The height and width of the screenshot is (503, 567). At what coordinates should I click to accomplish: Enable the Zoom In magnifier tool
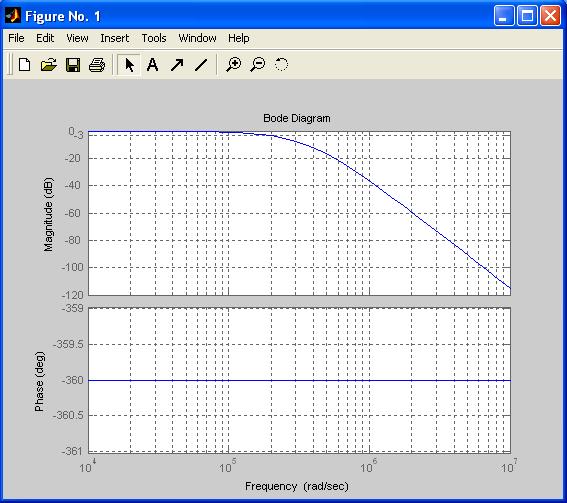tap(233, 65)
